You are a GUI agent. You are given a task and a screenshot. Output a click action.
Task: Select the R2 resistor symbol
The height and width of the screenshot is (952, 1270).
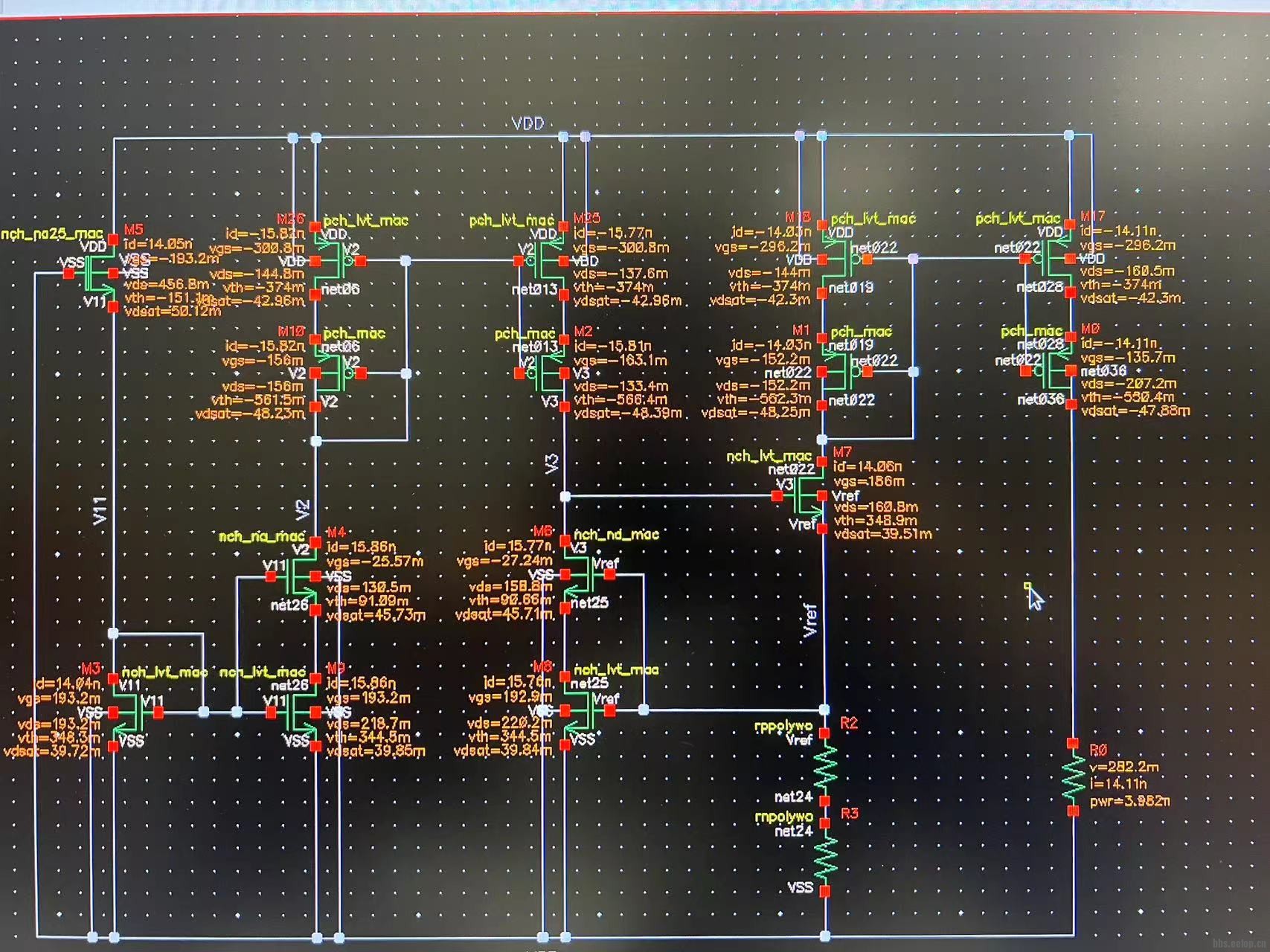tap(824, 766)
